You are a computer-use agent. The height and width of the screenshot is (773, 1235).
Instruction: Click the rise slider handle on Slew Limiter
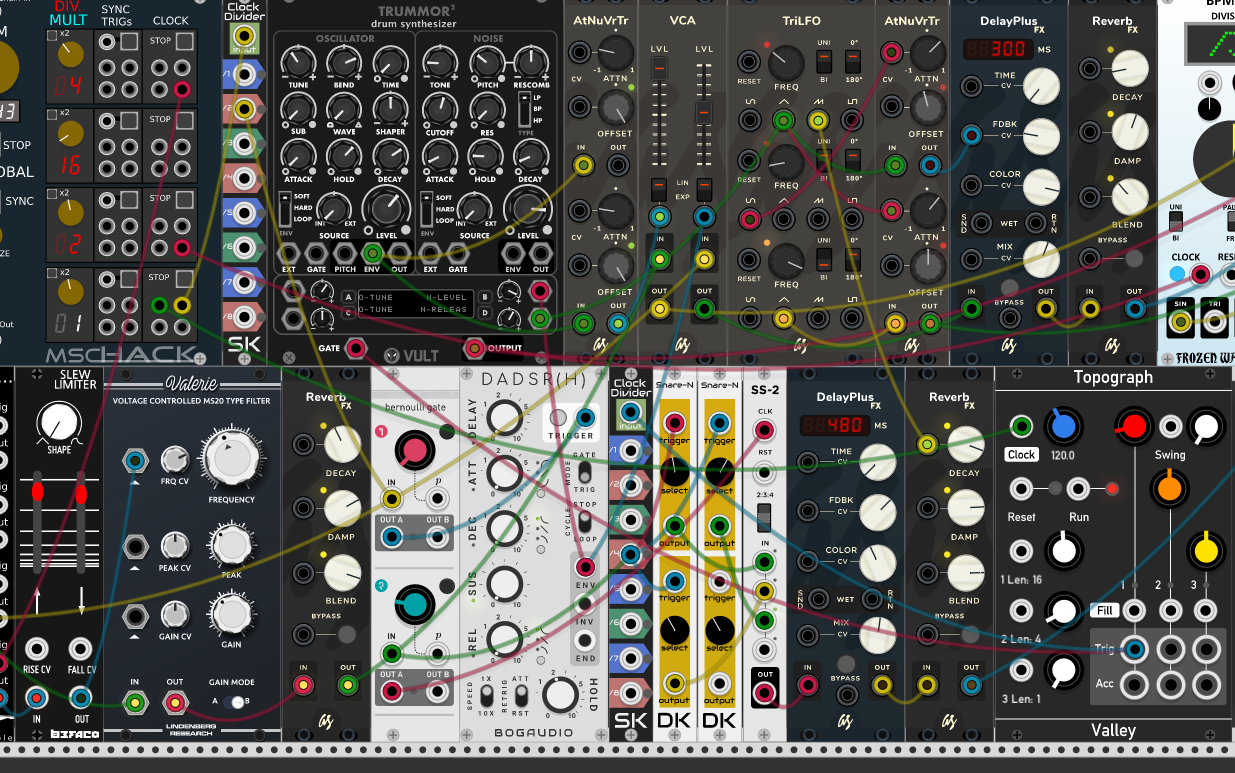(39, 491)
